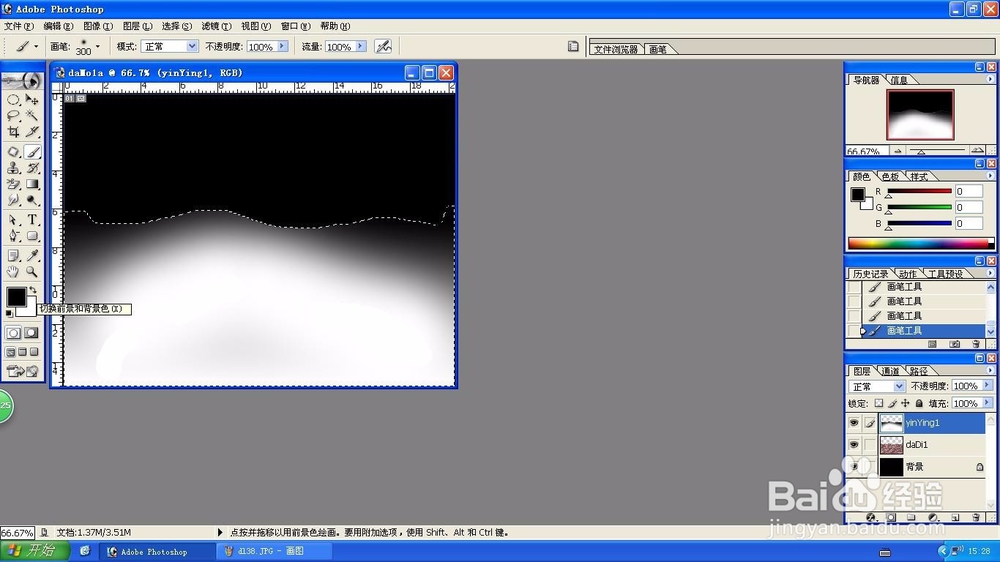
Task: Toggle the link box for daDi1 layer
Action: click(x=870, y=445)
